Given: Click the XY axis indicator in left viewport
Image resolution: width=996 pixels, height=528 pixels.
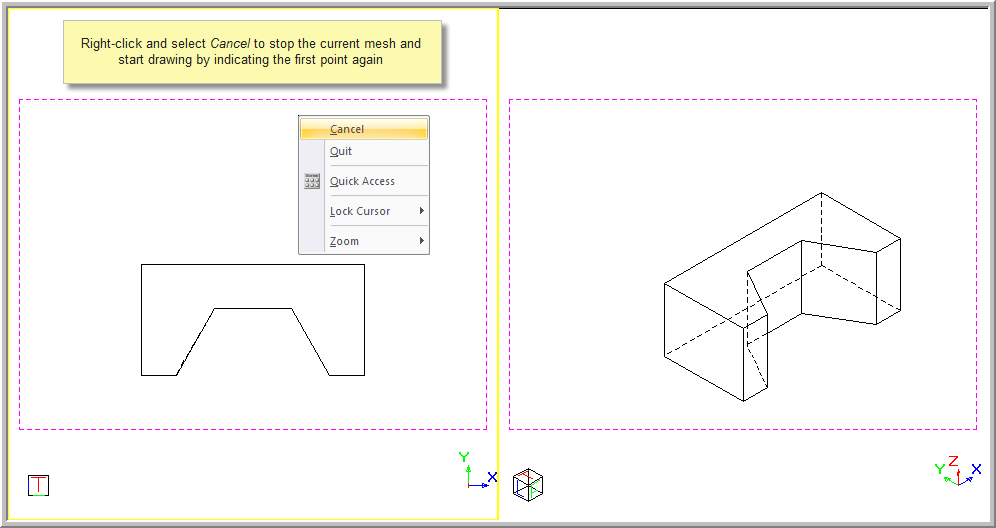Looking at the screenshot, I should tap(476, 473).
